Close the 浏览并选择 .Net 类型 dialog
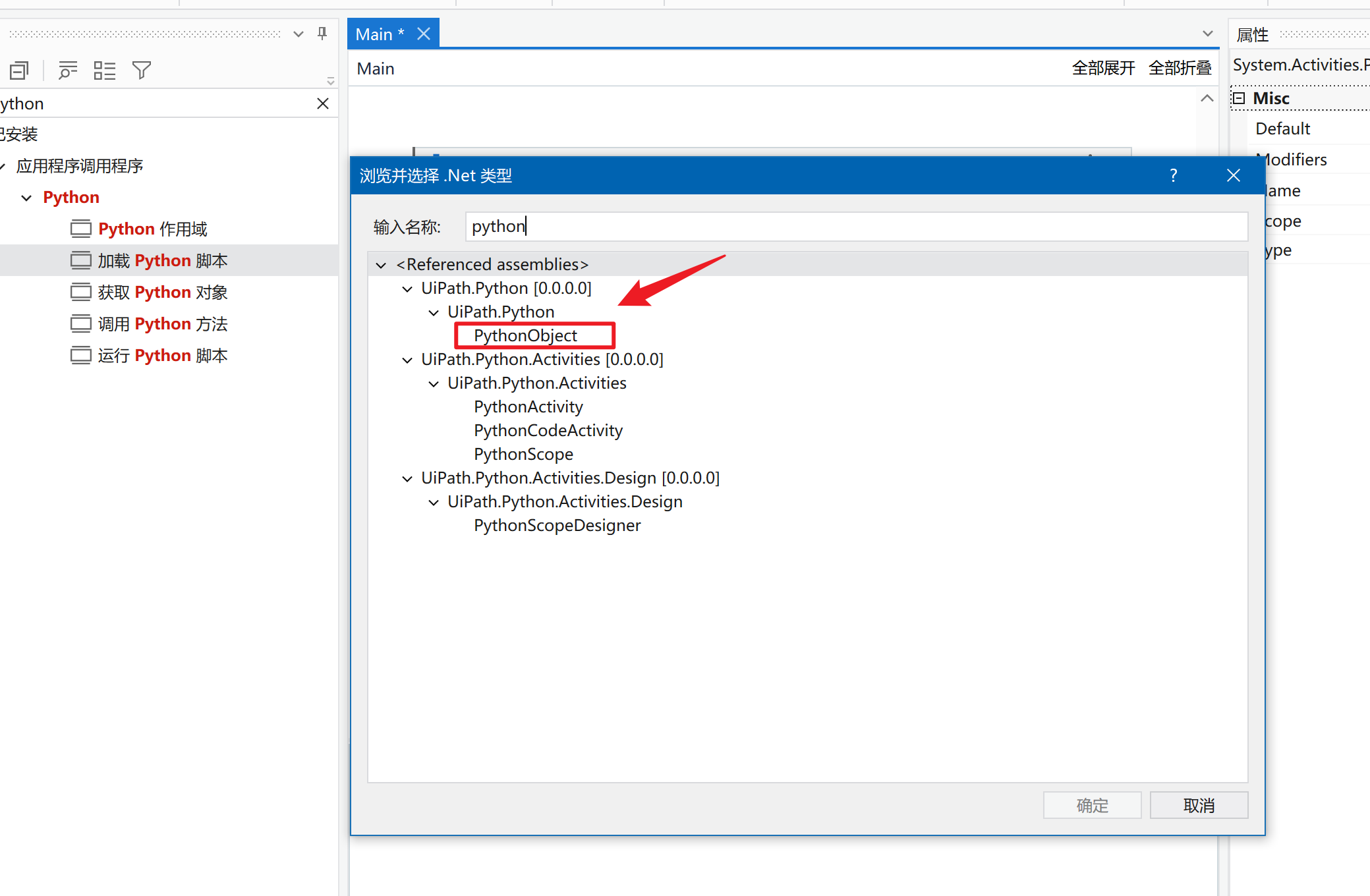Image resolution: width=1370 pixels, height=896 pixels. (1233, 175)
